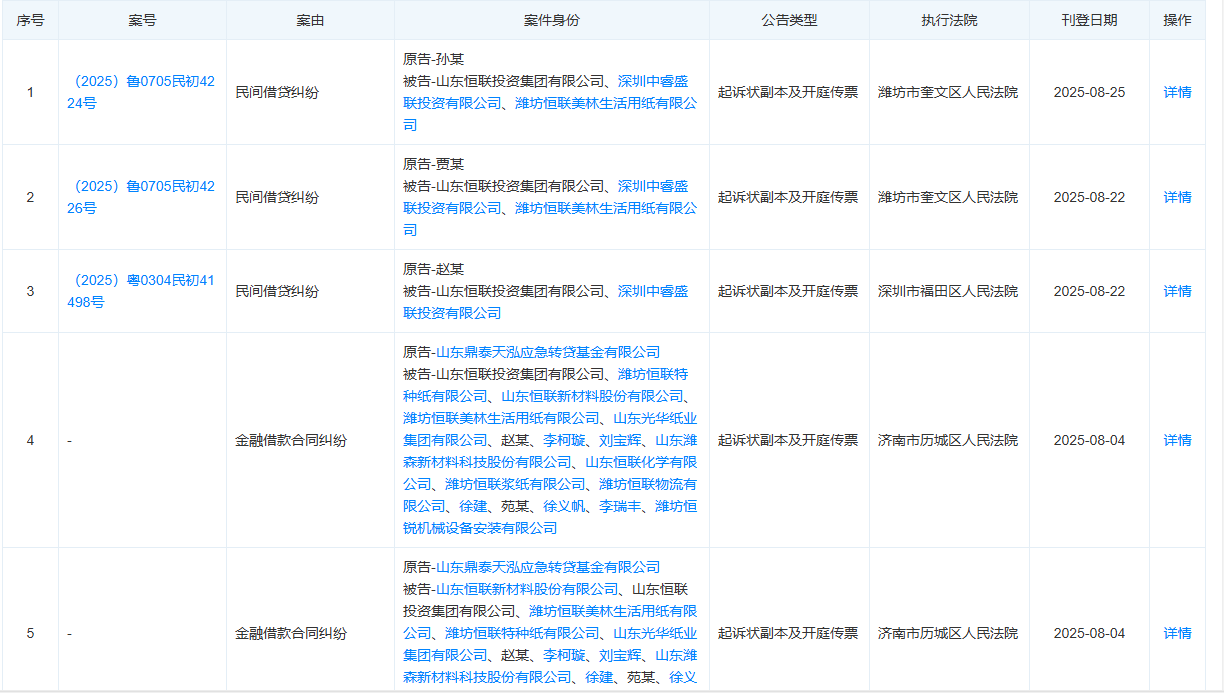Screen dimensions: 1224x693
Task: Open 潍坊恒联浆纸有限公司 link in row 4
Action: 515,484
